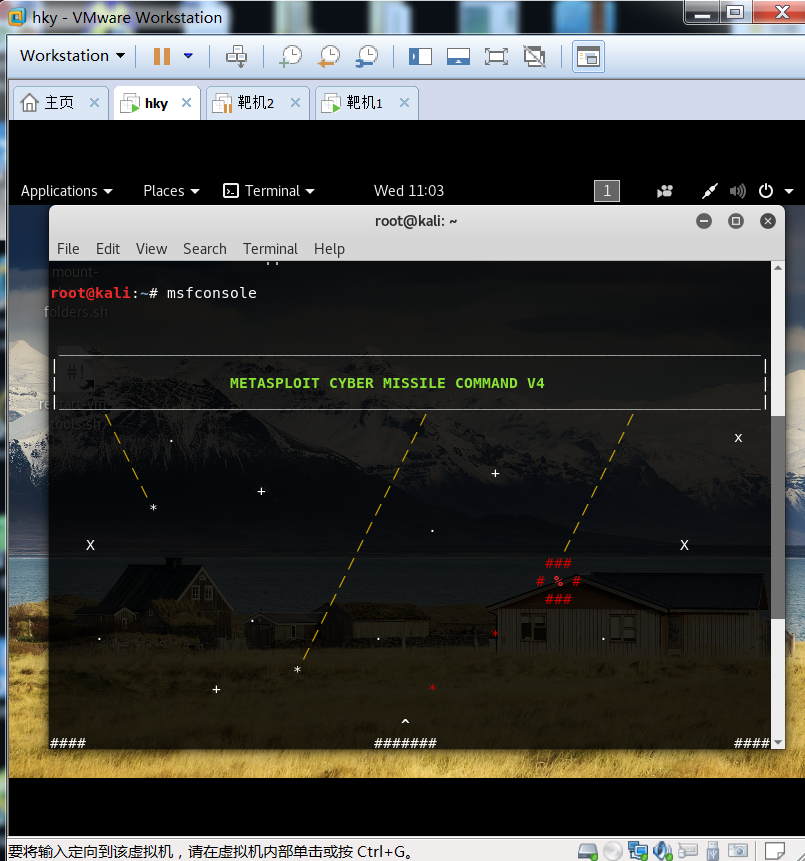Viewport: 805px width, 861px height.
Task: Click the network adapter status icon
Action: point(638,851)
